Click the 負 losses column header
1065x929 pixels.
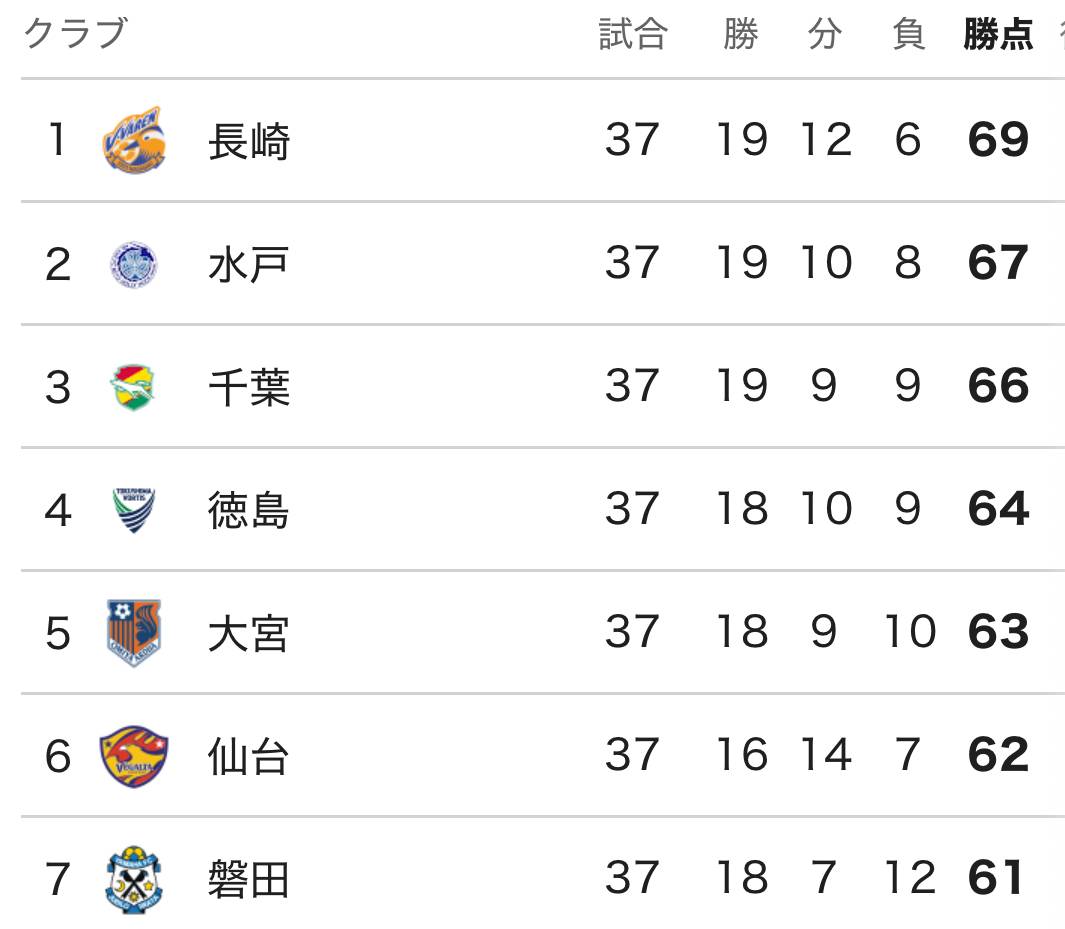pos(909,35)
